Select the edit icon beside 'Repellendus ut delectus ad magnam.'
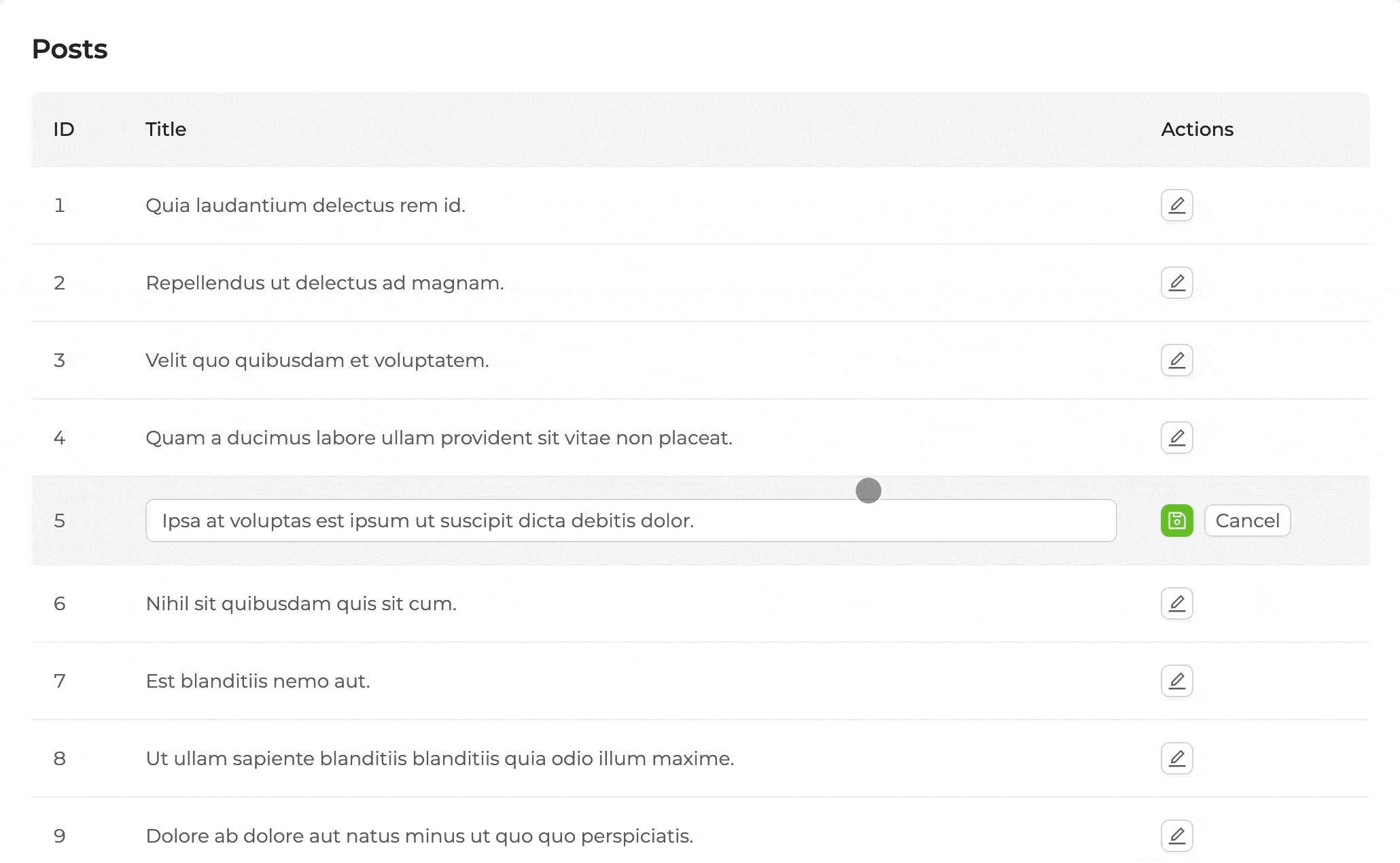Viewport: 1400px width, 863px height. [1176, 283]
